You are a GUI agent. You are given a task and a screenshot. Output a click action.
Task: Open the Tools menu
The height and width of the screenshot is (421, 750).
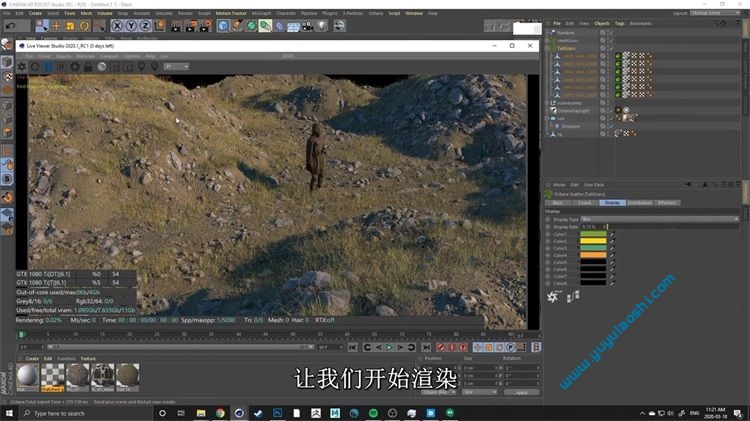pos(70,13)
